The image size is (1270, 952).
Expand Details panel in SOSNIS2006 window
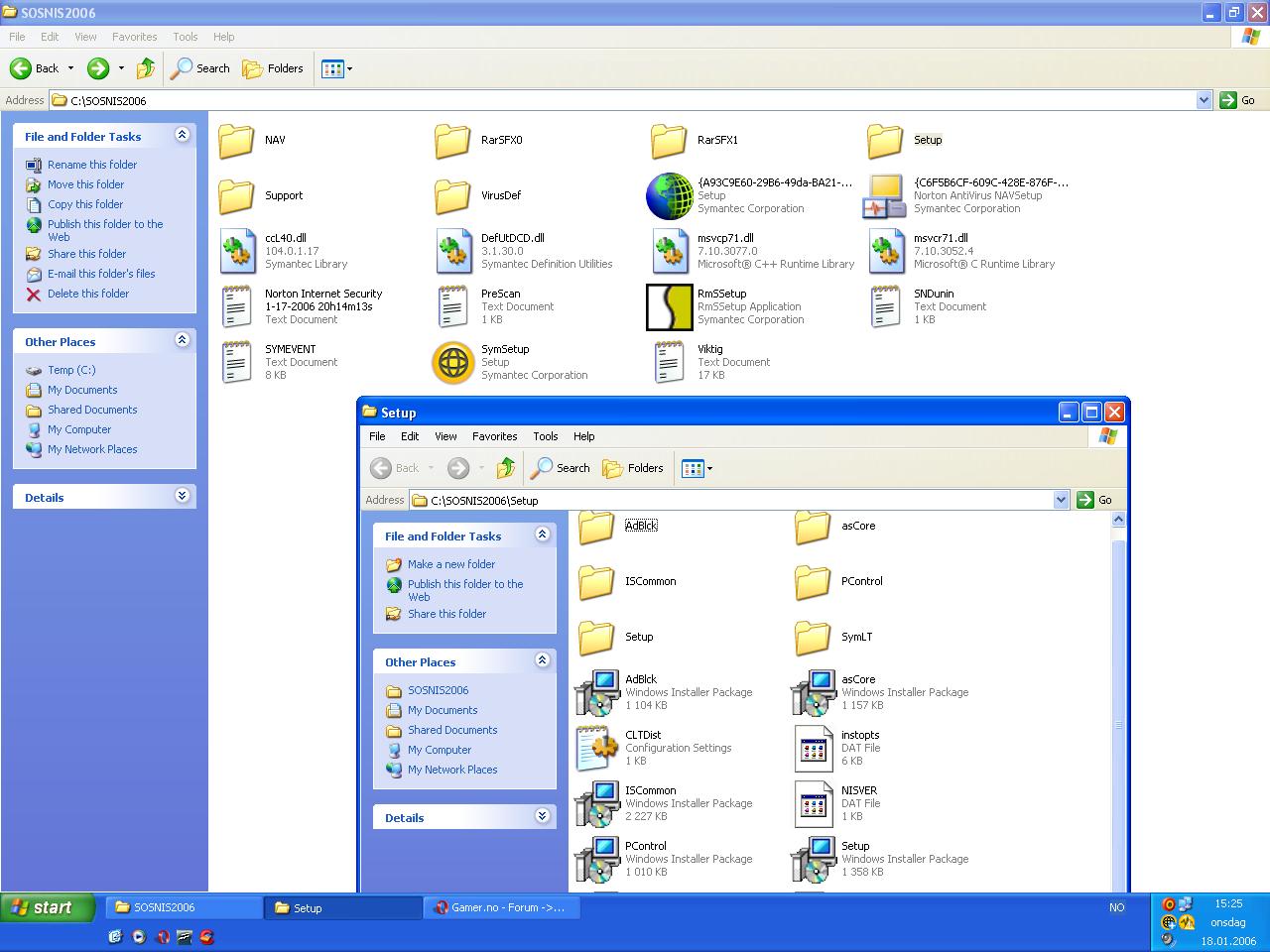(x=182, y=496)
